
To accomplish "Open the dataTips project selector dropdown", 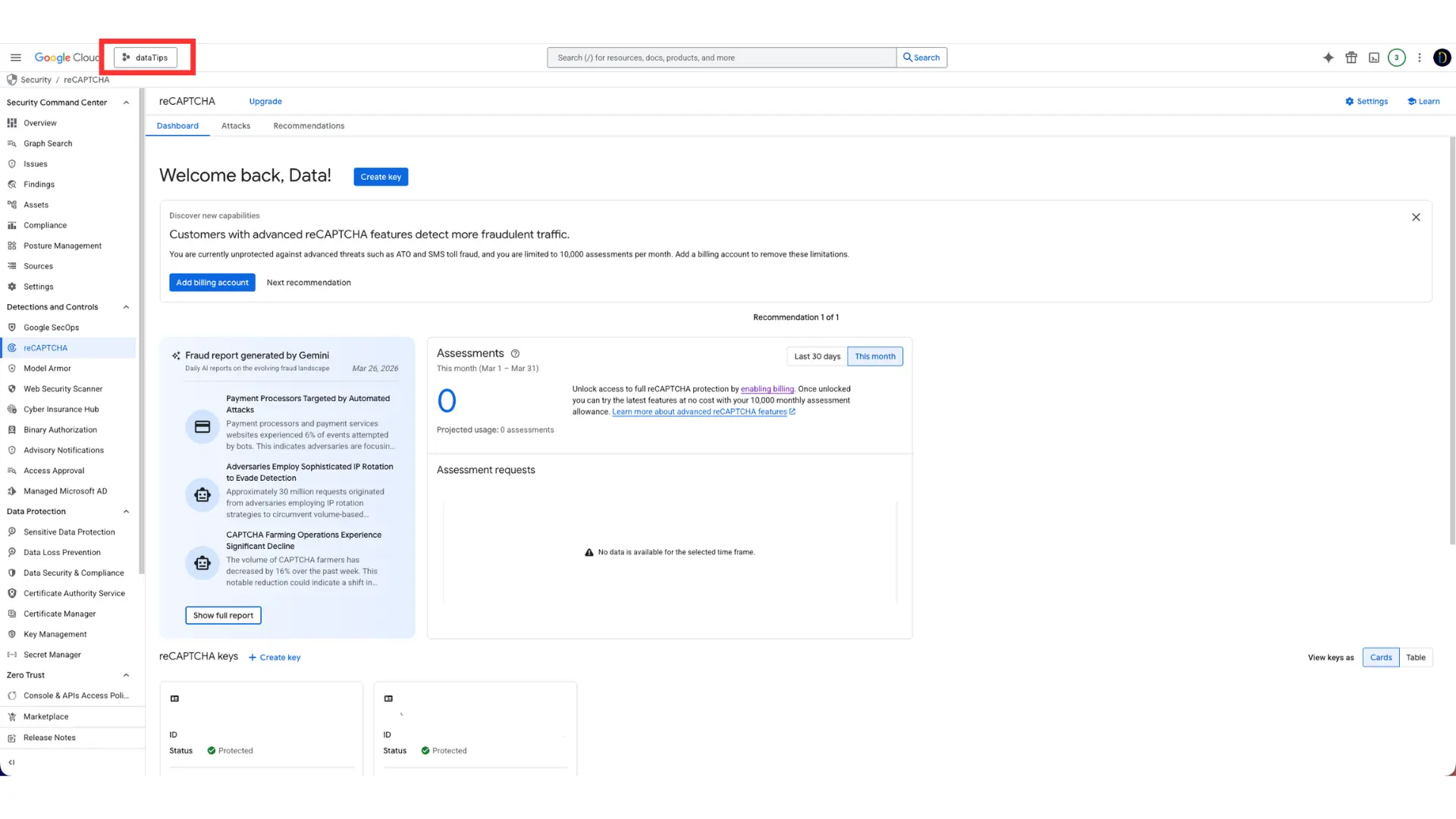I will click(x=146, y=58).
